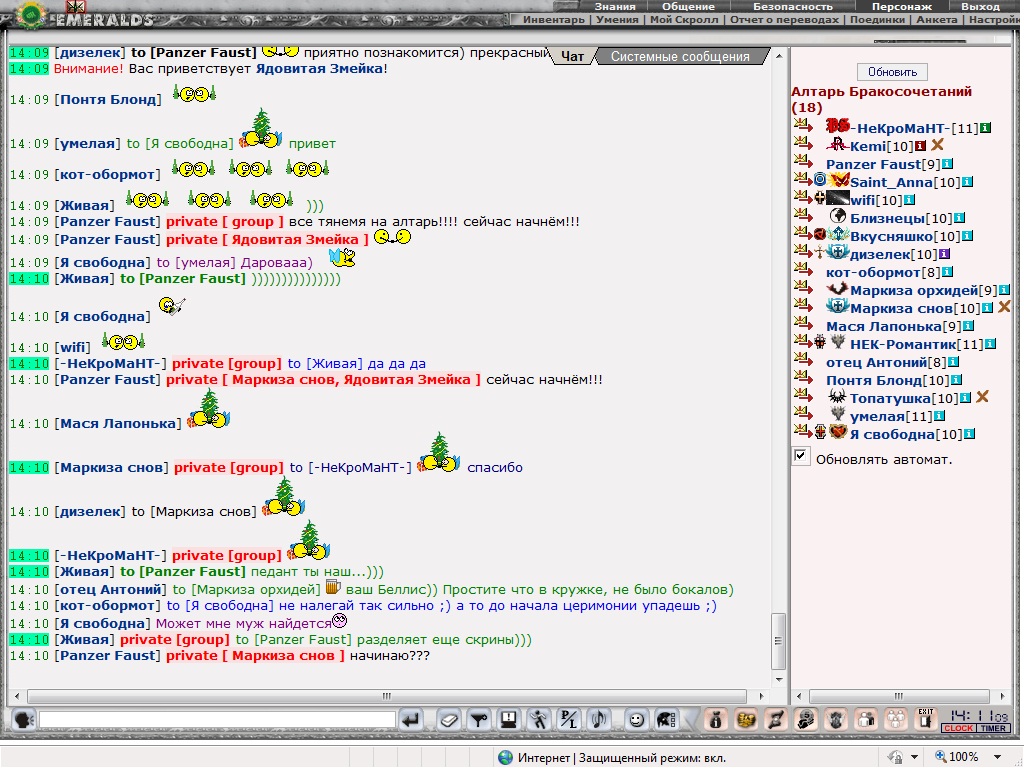Viewport: 1024px width, 768px height.
Task: Click the speaking head icon beside chat input
Action: click(x=24, y=720)
